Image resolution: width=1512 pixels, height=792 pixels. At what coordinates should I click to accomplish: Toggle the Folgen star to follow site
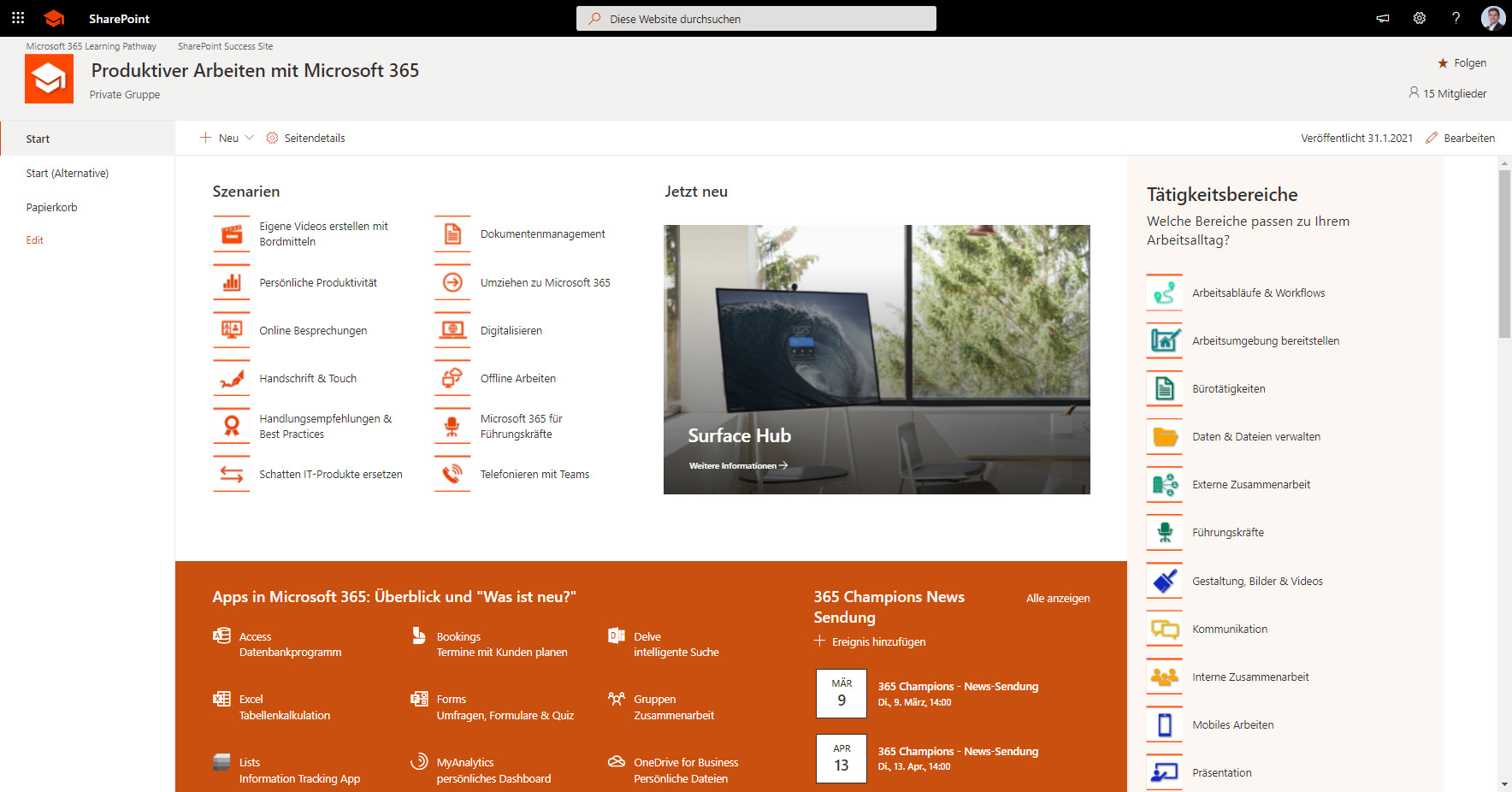[1444, 63]
